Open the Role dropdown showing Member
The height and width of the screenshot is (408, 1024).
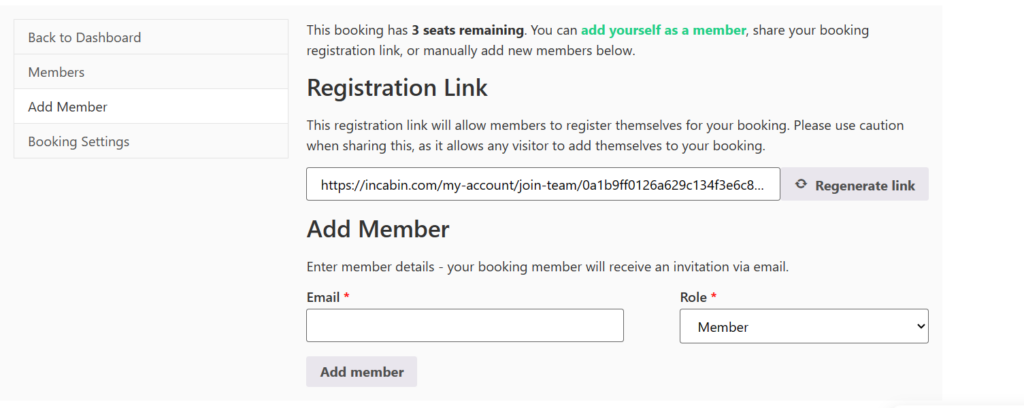[803, 326]
